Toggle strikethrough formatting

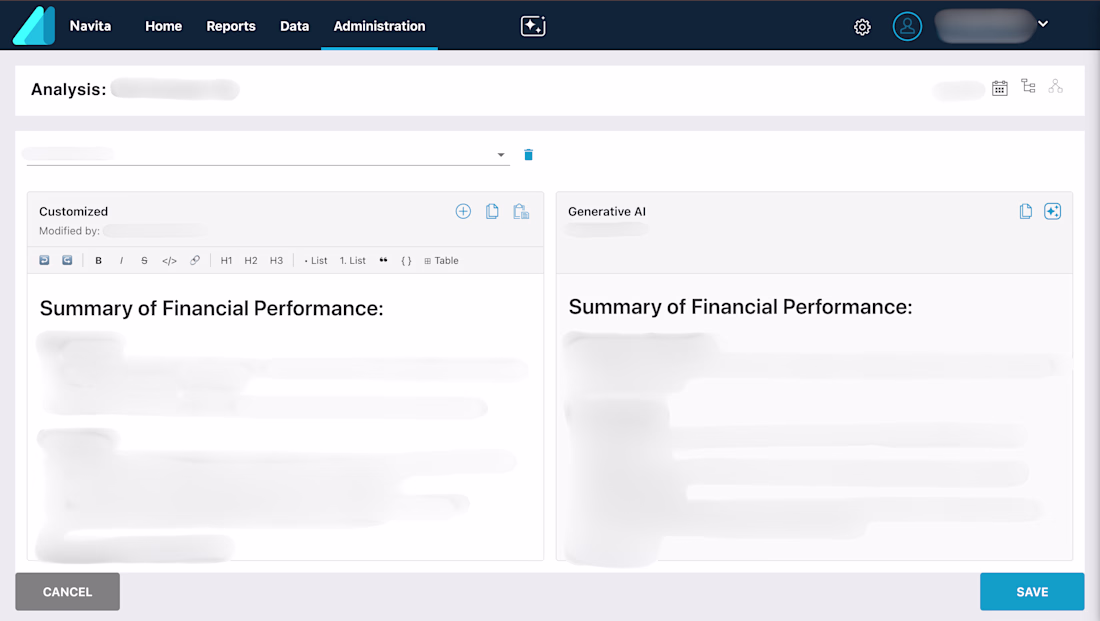pos(145,260)
